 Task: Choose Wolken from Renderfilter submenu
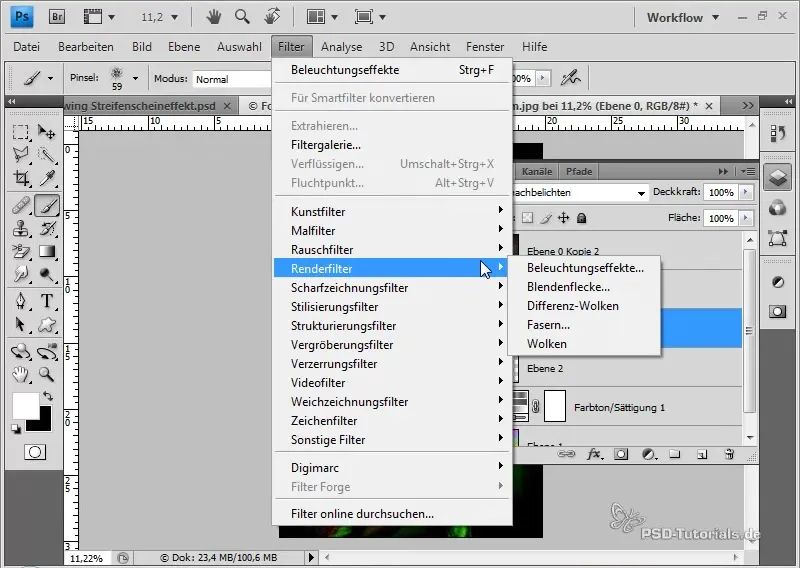pos(546,344)
